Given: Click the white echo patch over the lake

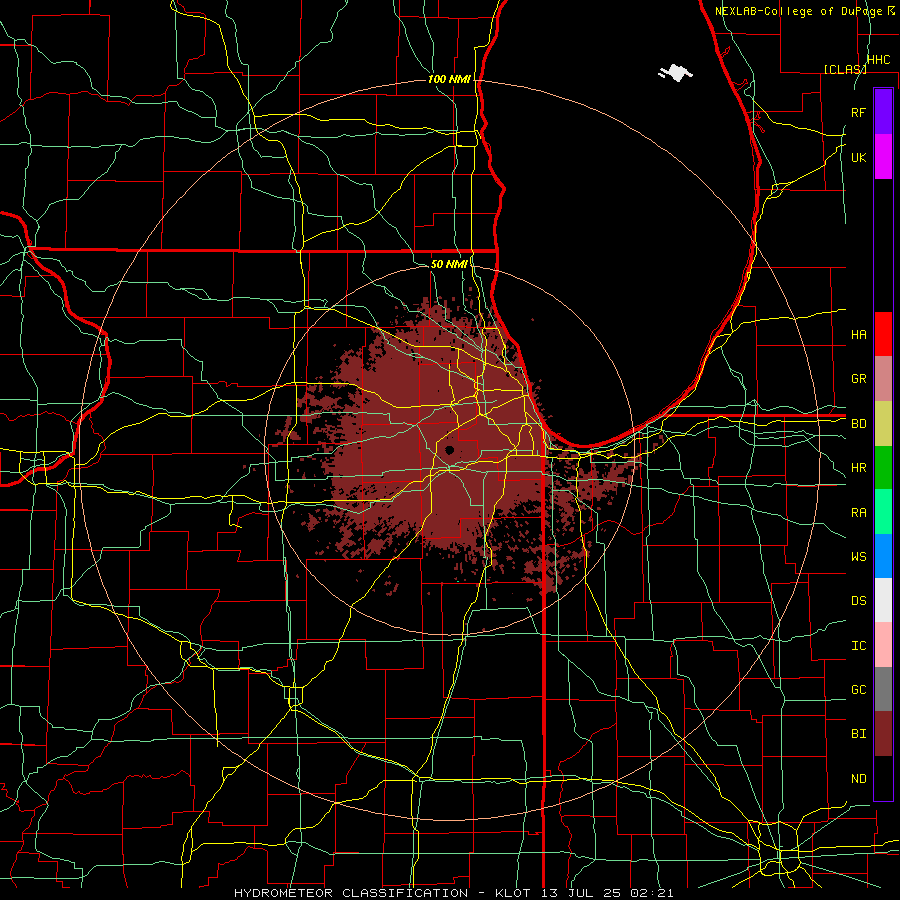Looking at the screenshot, I should (676, 73).
